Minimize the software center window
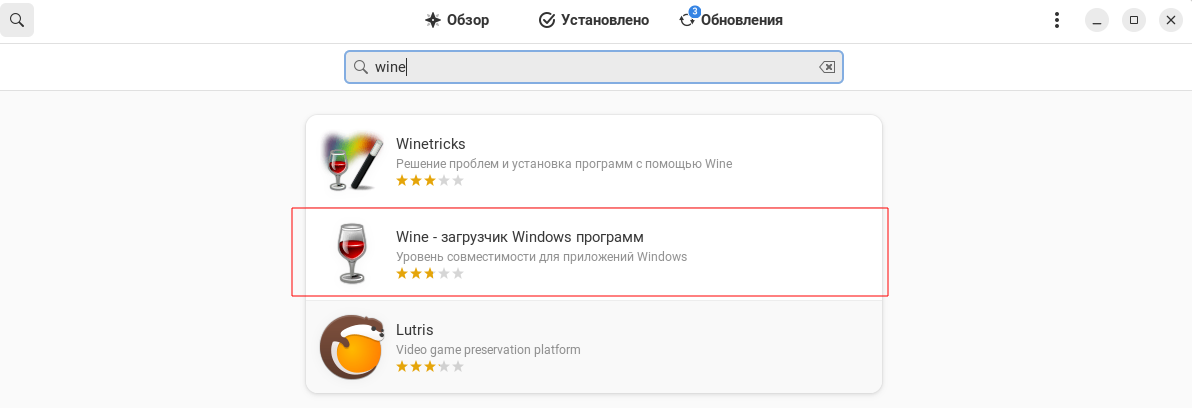The width and height of the screenshot is (1192, 408). [x=1098, y=20]
